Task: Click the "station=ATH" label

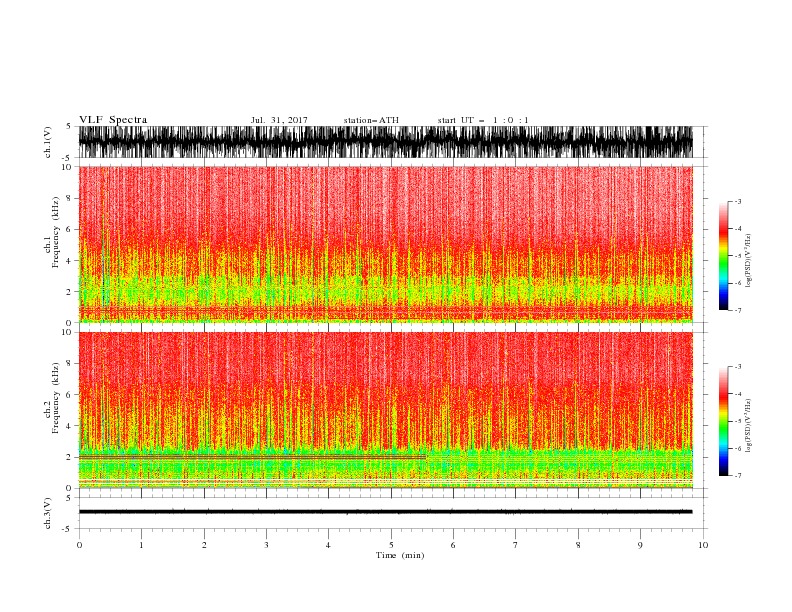Action: click(371, 120)
